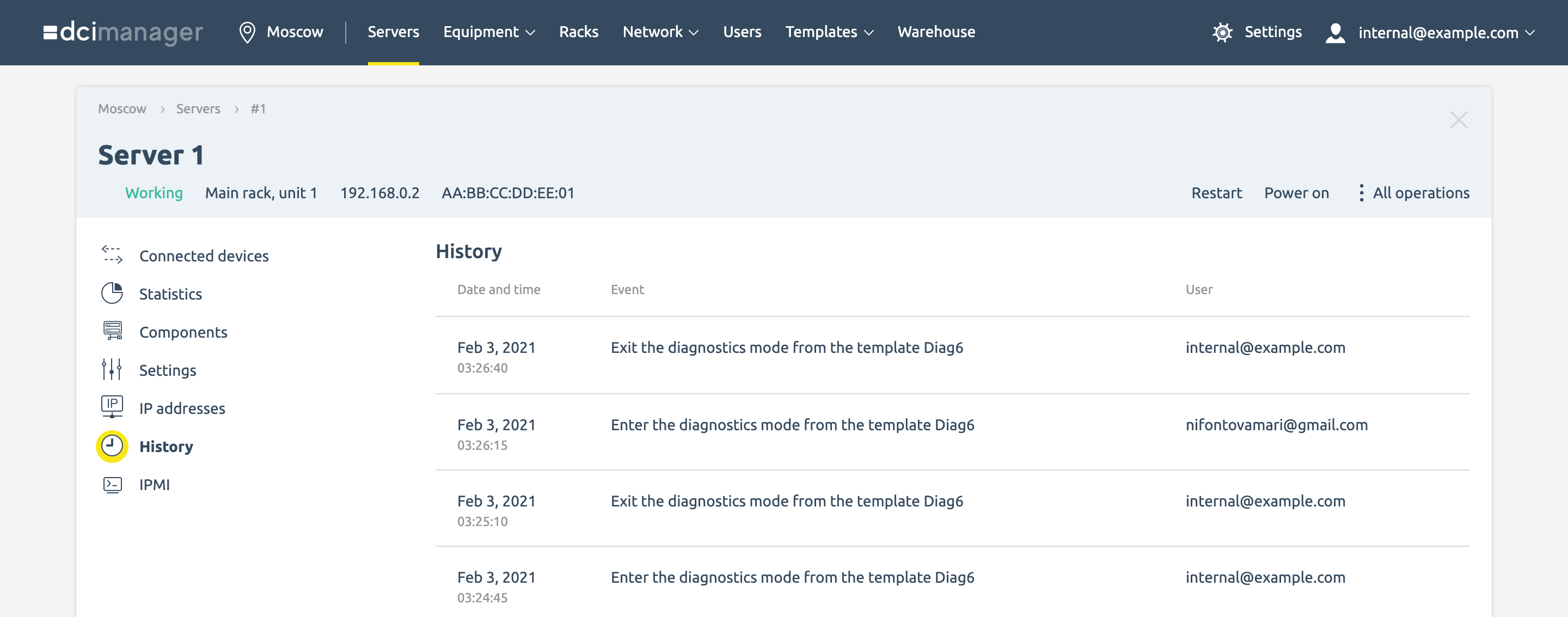Click the Settings sliders icon in sidebar
Image resolution: width=1568 pixels, height=617 pixels.
point(112,369)
